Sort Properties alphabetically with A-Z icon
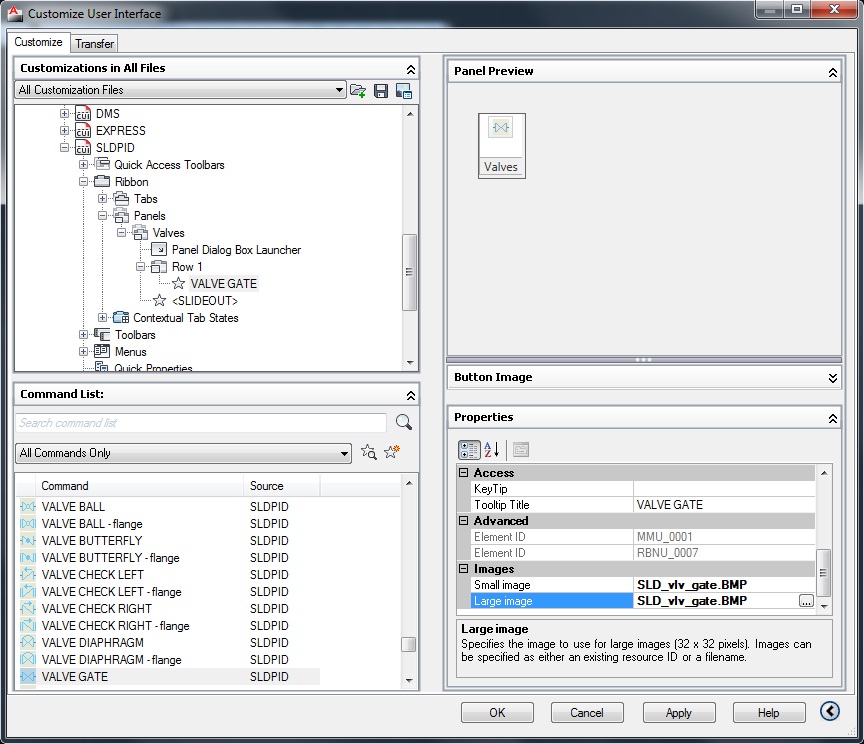This screenshot has height=744, width=864. [x=491, y=449]
